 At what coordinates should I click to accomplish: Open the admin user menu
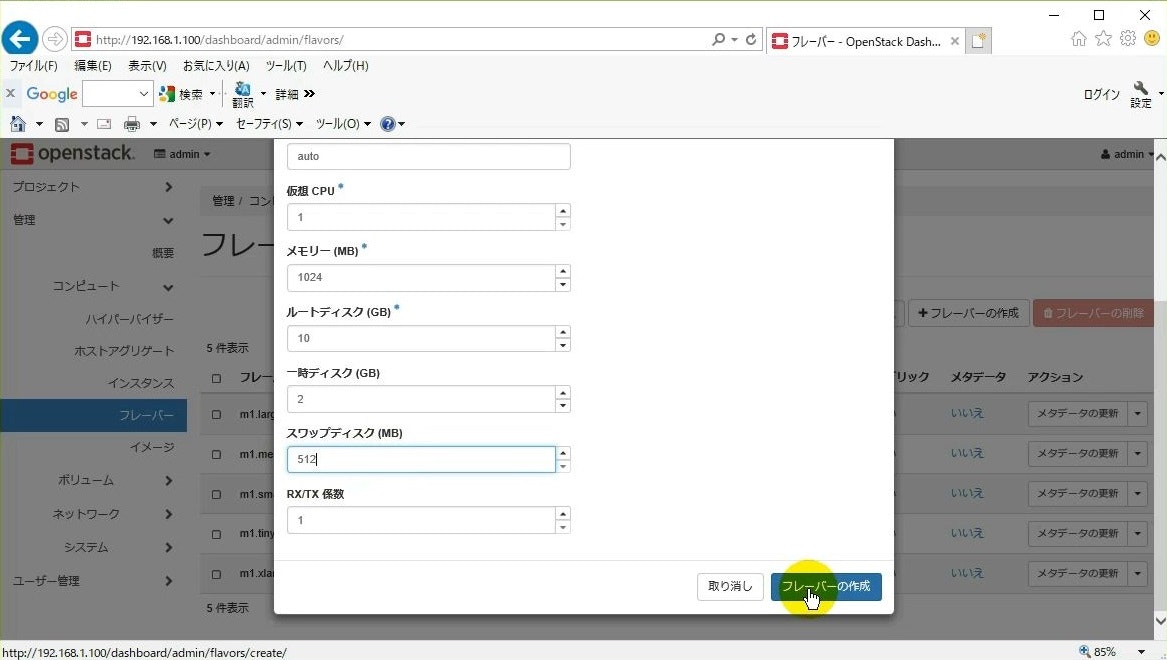[x=1127, y=154]
